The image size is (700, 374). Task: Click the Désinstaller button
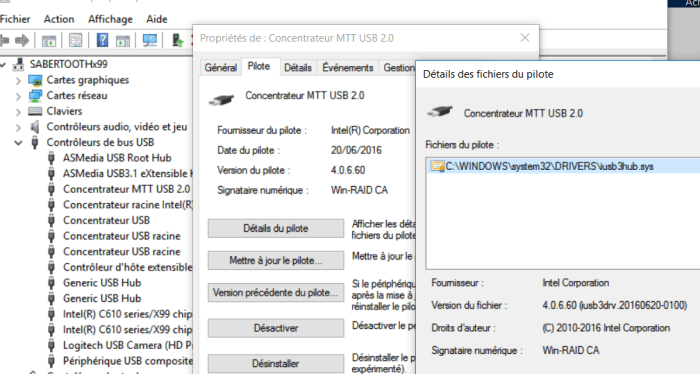[276, 364]
